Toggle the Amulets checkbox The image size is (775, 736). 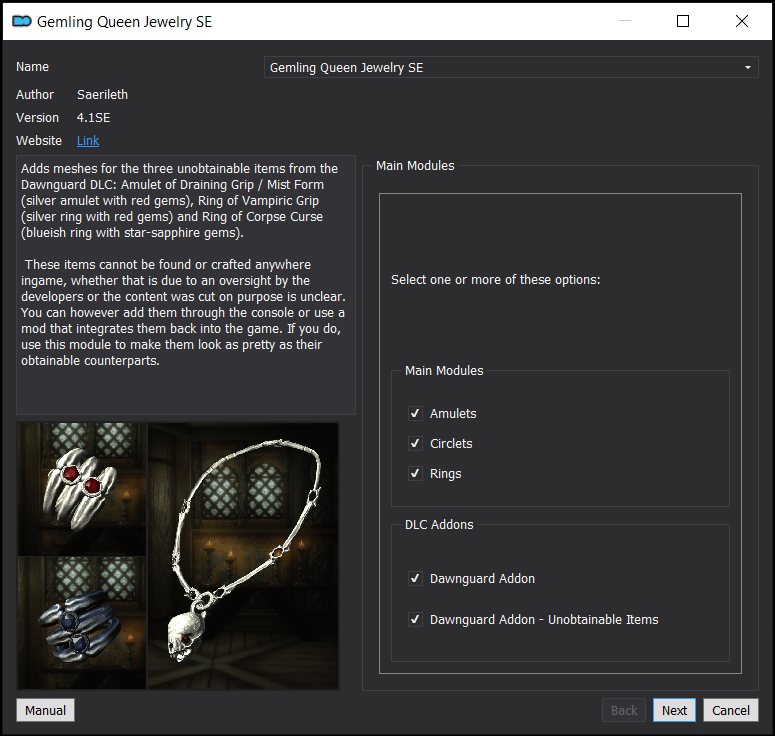pyautogui.click(x=415, y=413)
